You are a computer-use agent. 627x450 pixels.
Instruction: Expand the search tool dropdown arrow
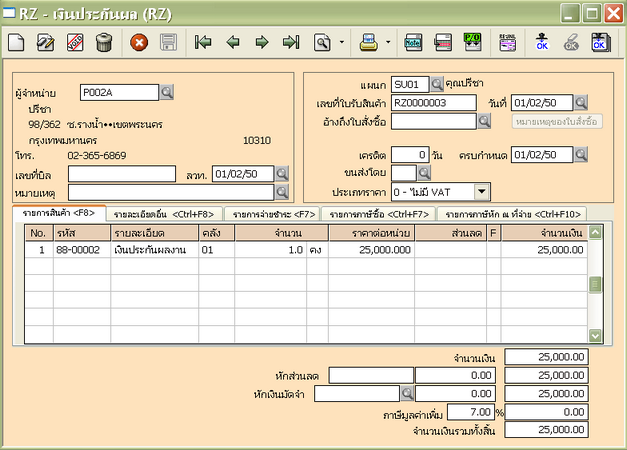click(x=341, y=43)
